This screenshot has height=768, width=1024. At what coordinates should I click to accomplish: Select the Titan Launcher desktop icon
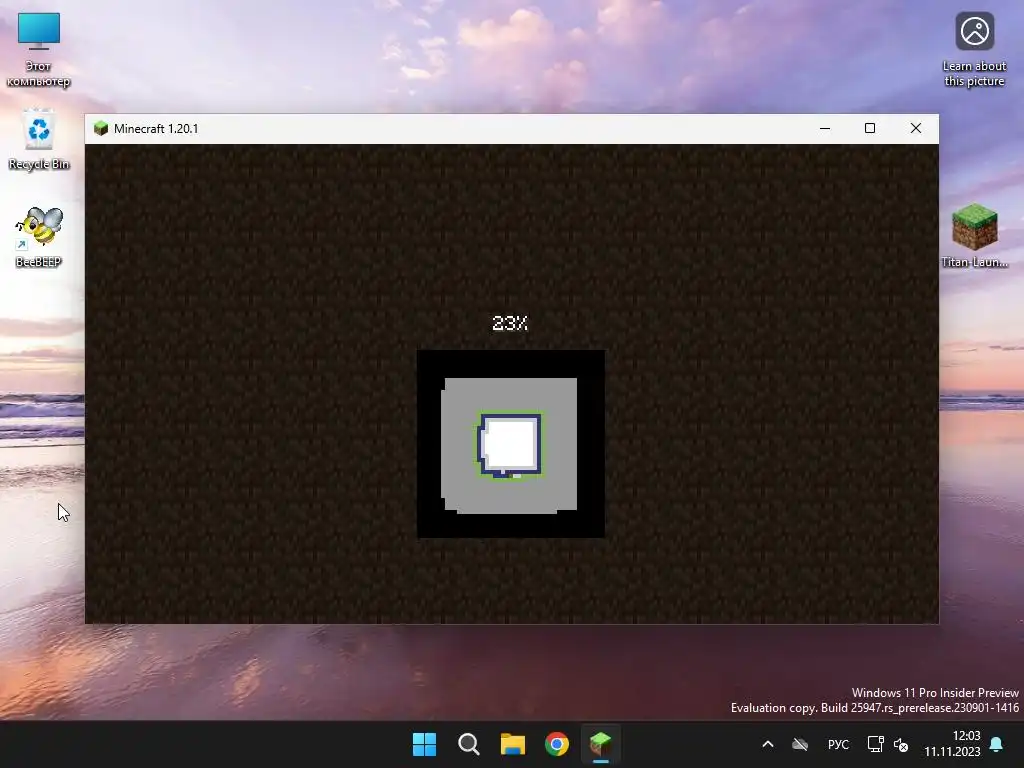click(974, 235)
